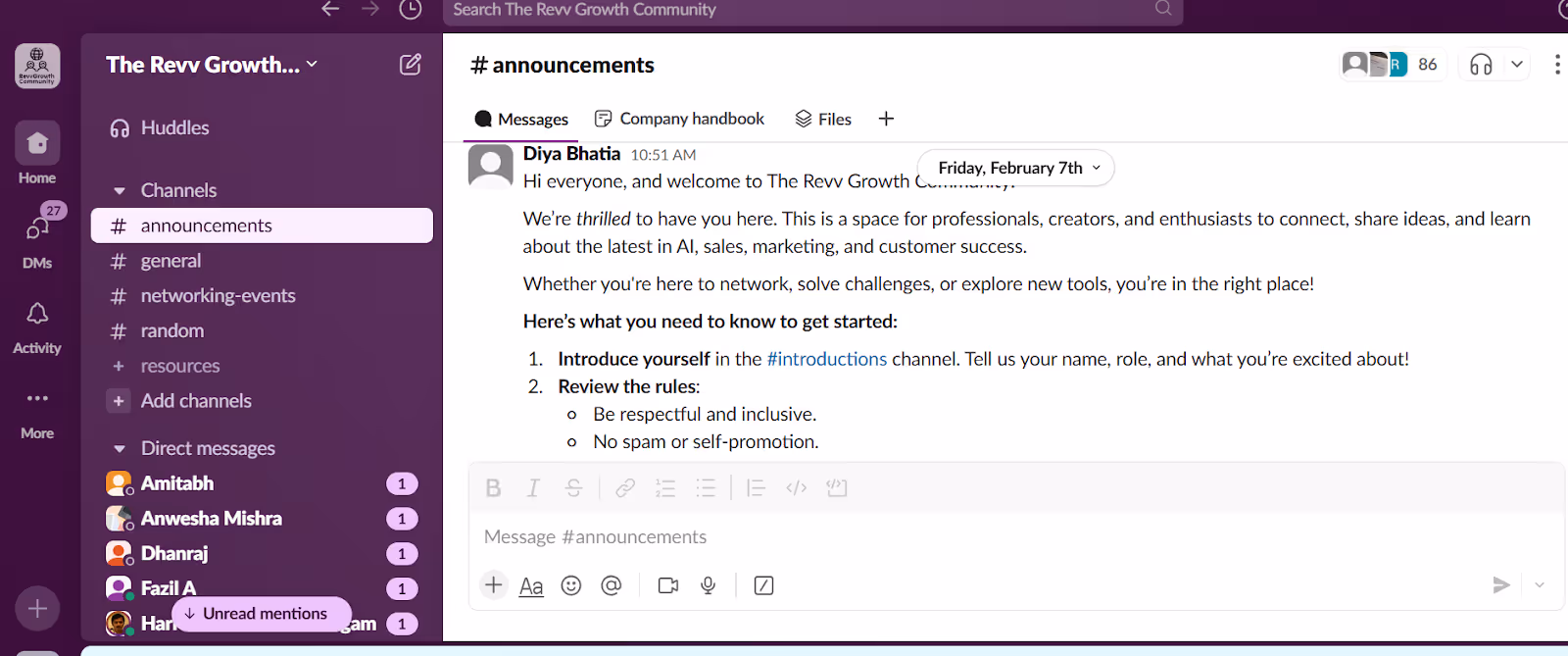Collapse the Channels section

point(120,190)
